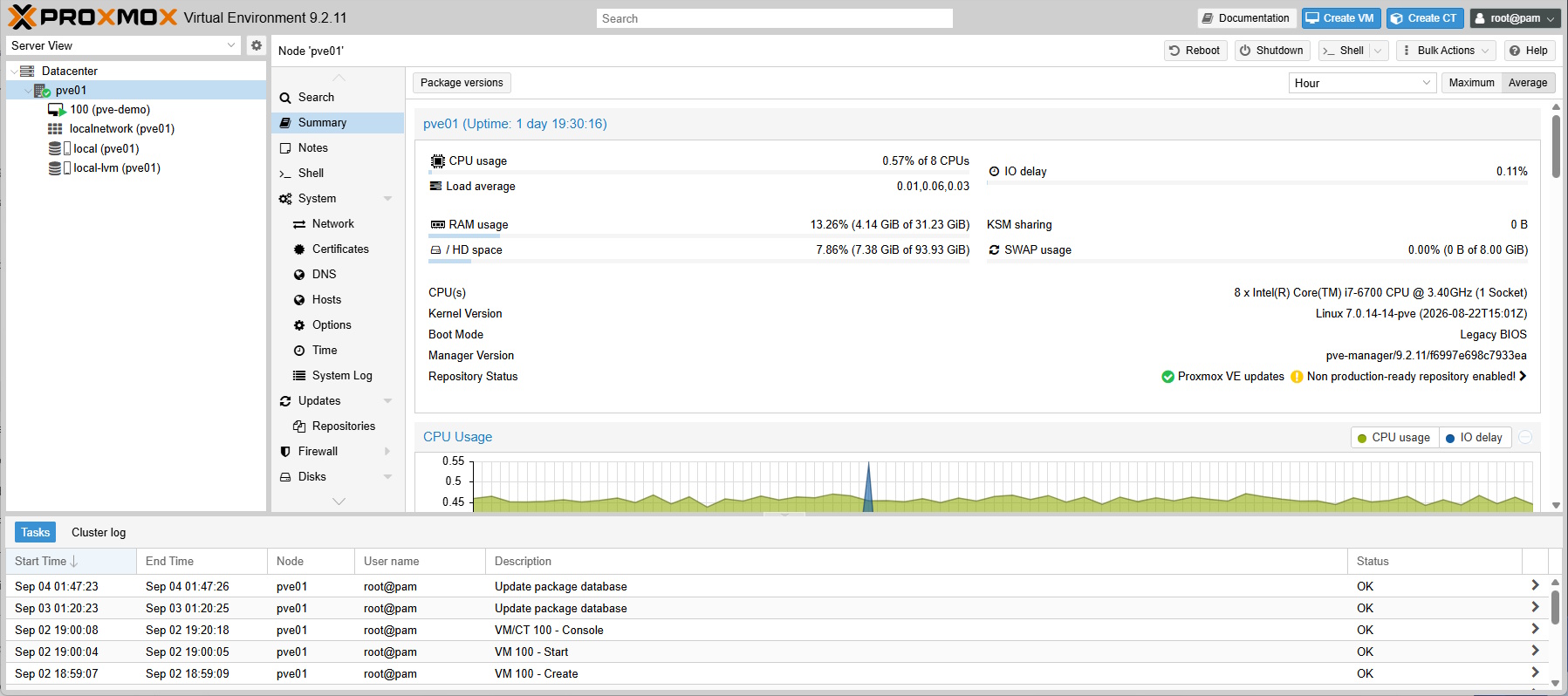The image size is (1568, 696).
Task: Click the Firewall shield icon
Action: tap(285, 452)
